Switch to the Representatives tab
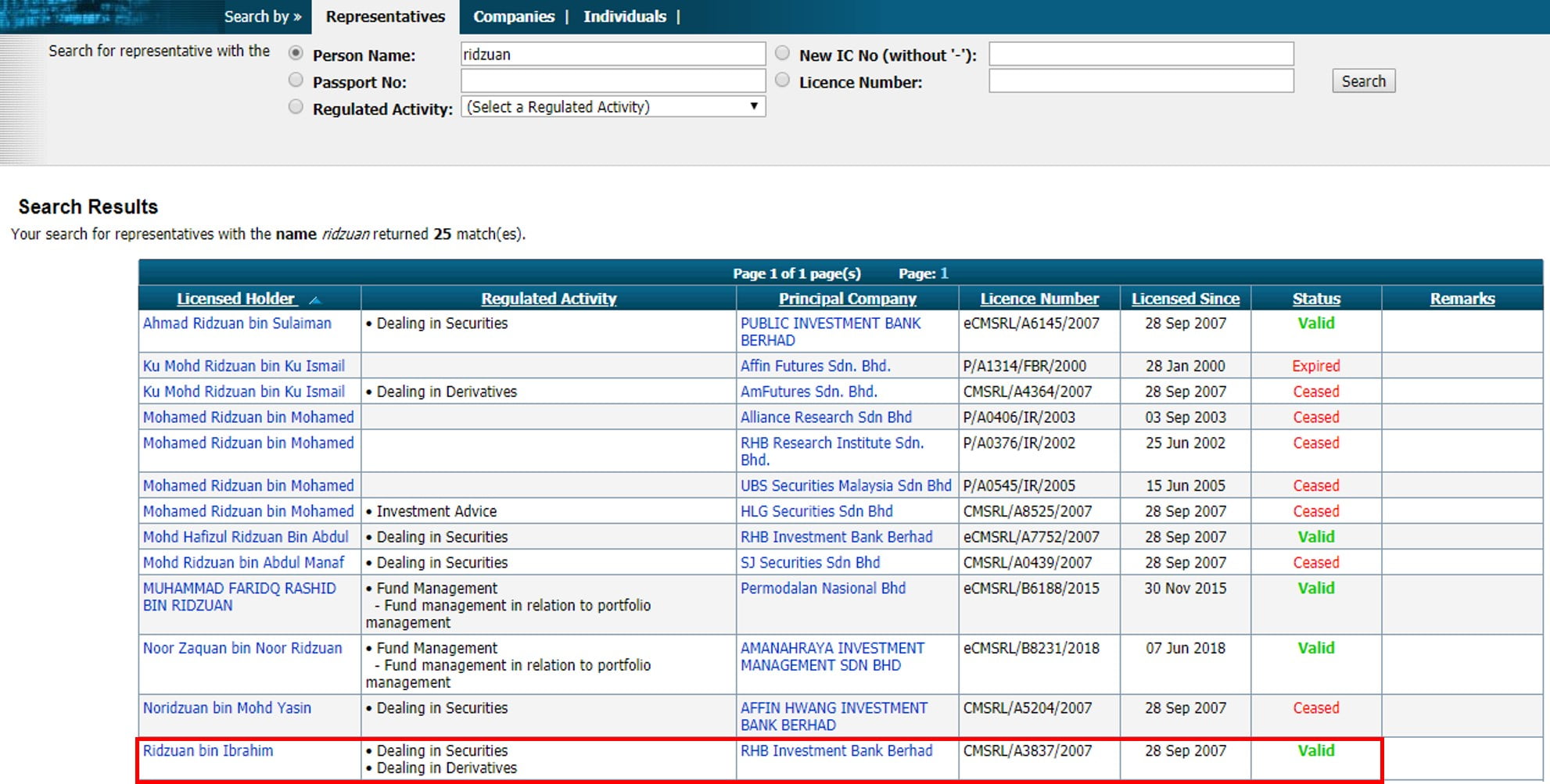 [x=385, y=16]
